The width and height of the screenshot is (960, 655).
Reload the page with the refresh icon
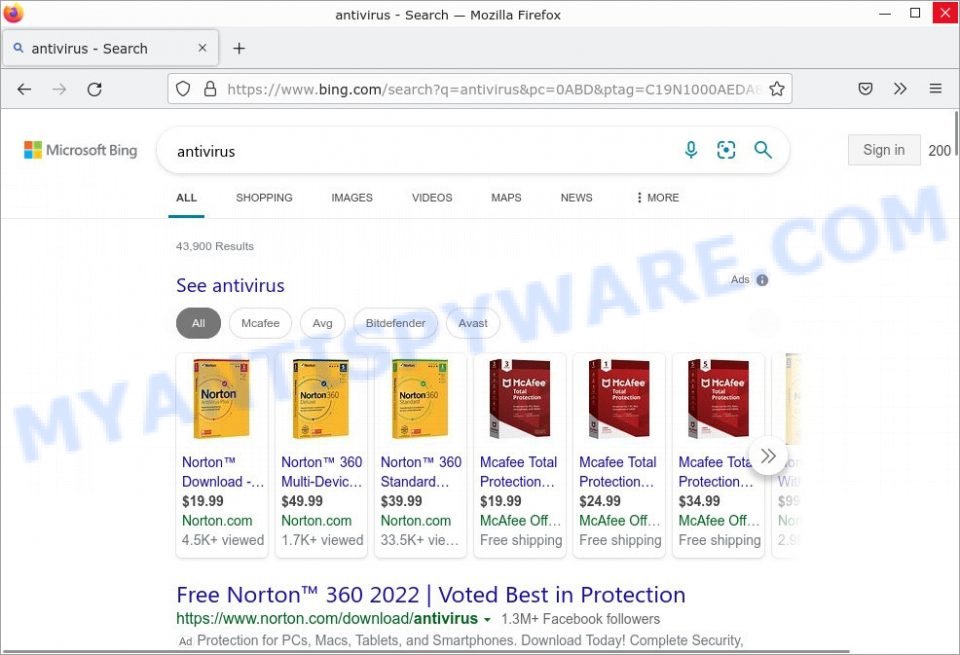click(x=94, y=89)
